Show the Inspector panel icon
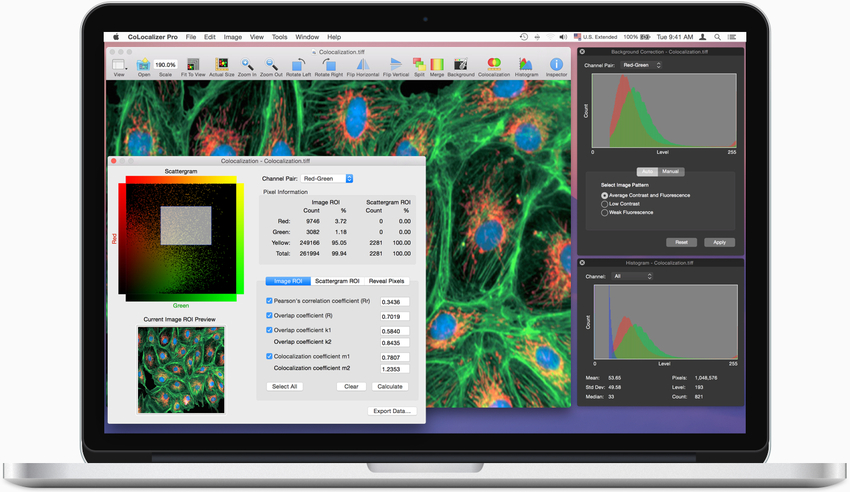This screenshot has height=492, width=850. pyautogui.click(x=556, y=65)
